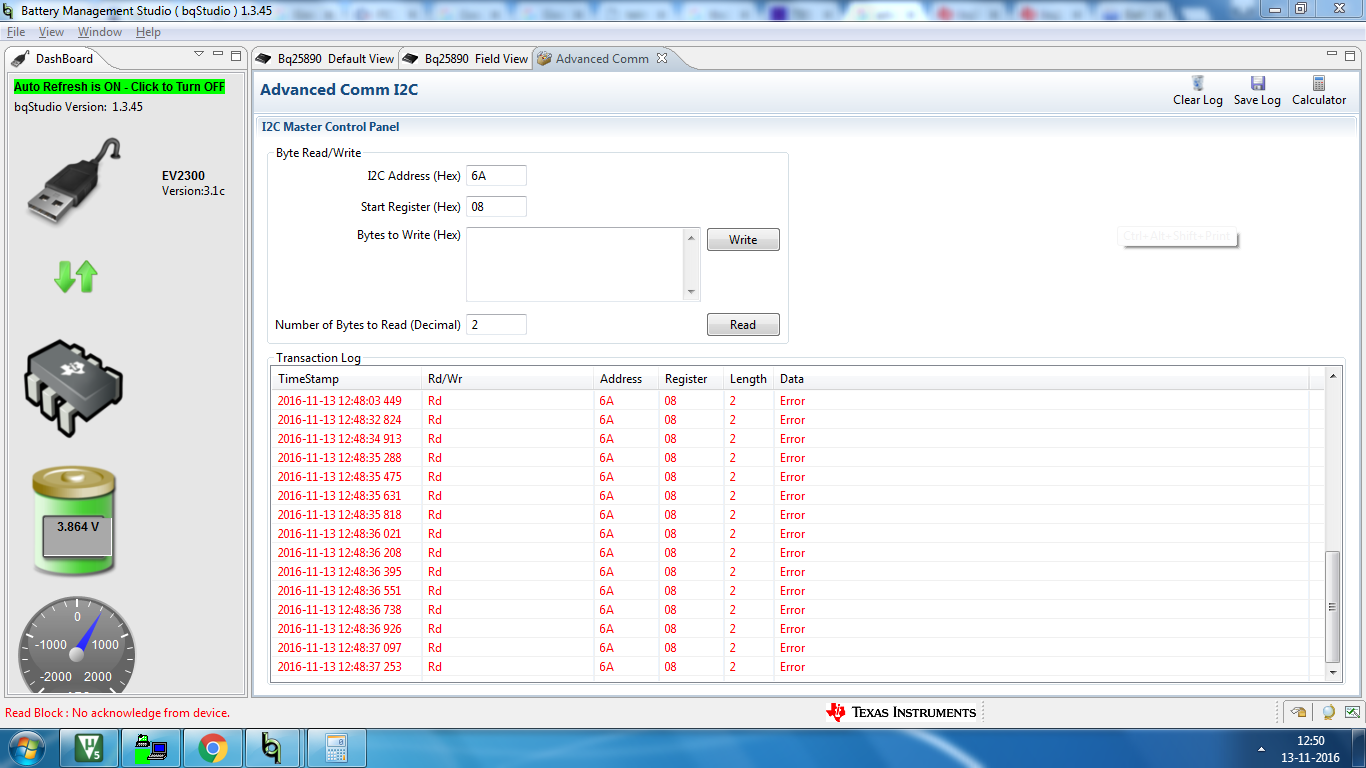Click the transaction log scroll up arrow
1366x768 pixels.
1332,376
